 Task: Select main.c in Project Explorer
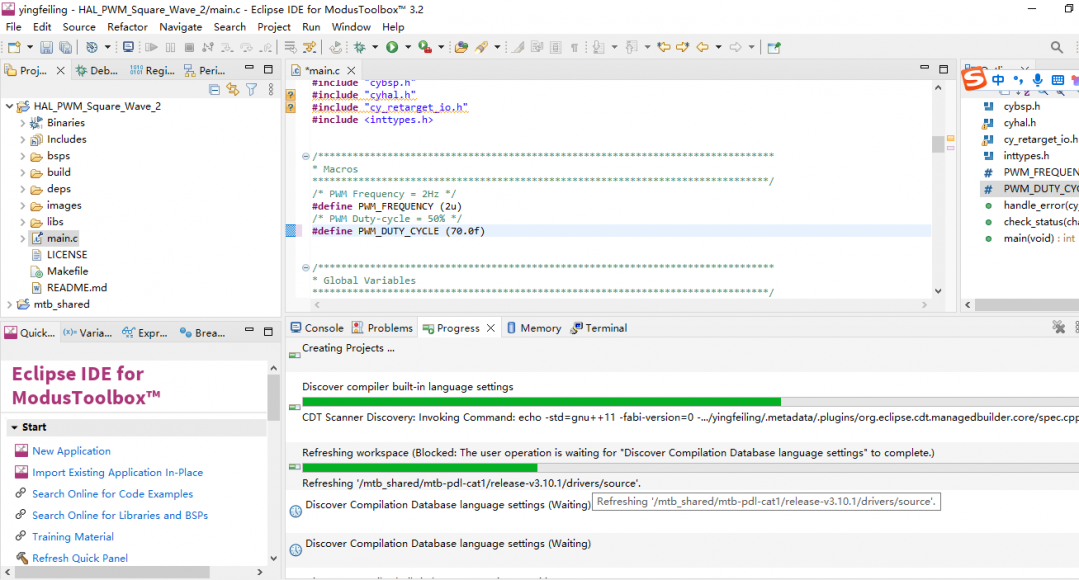tap(62, 238)
